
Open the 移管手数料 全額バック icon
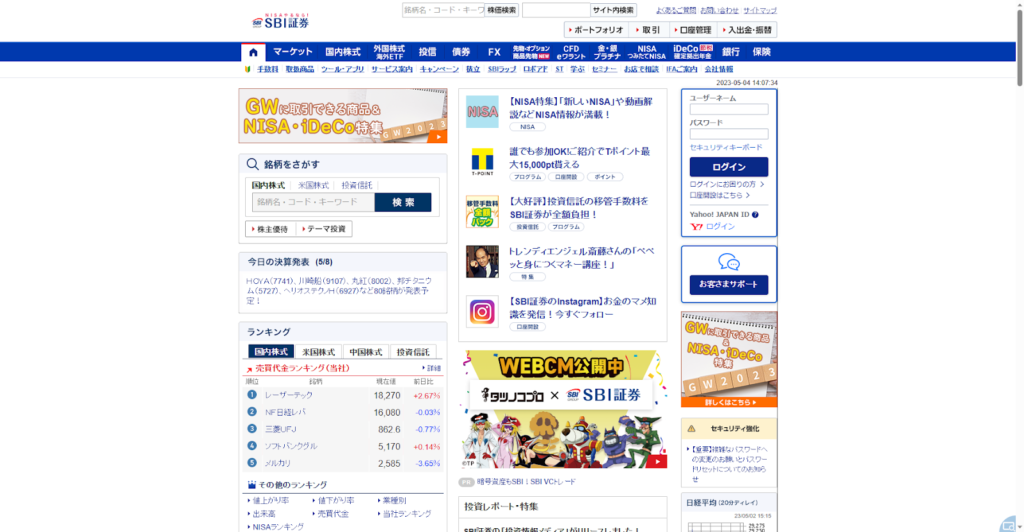[x=482, y=211]
